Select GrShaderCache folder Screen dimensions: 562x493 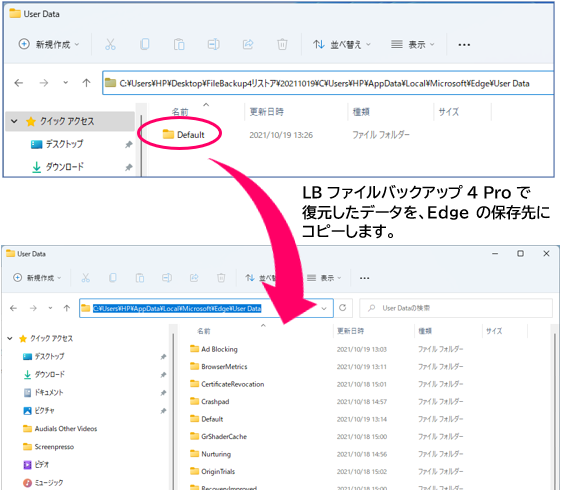coord(218,437)
